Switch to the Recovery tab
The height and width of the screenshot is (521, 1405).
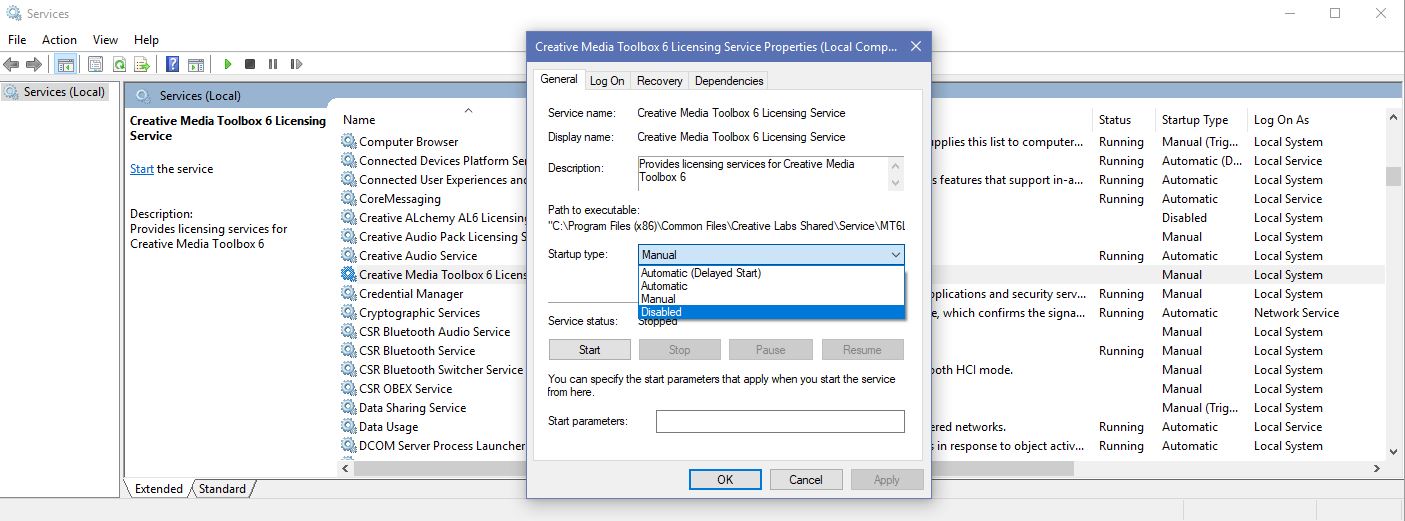click(x=659, y=81)
